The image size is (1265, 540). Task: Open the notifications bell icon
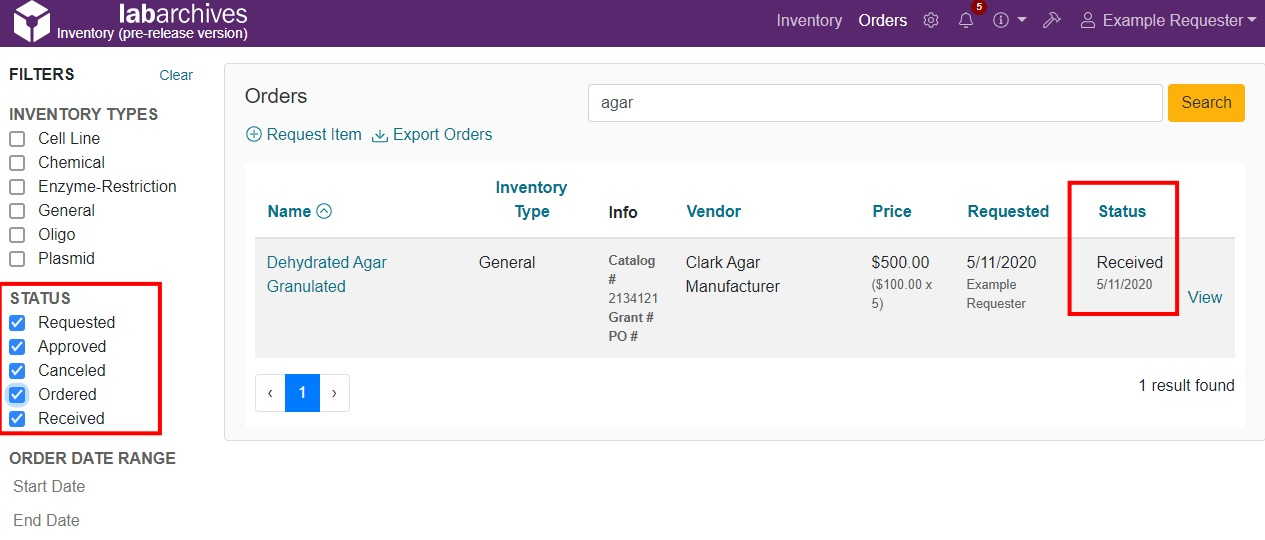click(966, 20)
